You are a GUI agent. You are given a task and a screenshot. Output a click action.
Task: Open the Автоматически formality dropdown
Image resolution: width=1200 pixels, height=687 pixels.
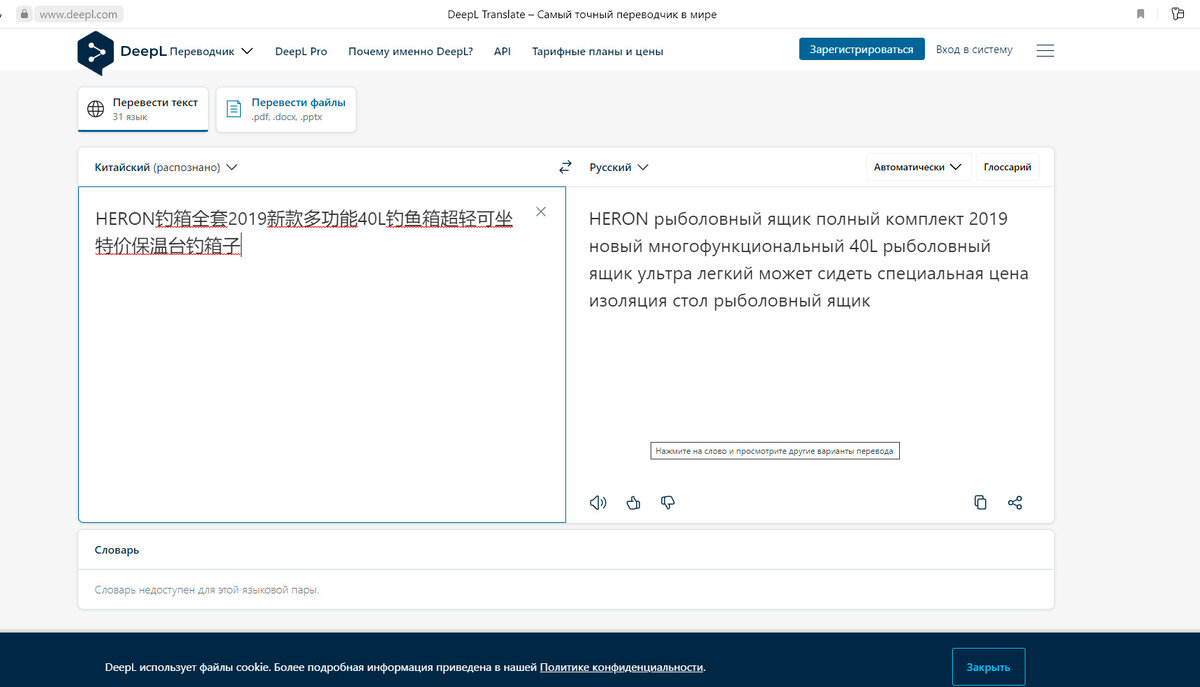coord(918,167)
